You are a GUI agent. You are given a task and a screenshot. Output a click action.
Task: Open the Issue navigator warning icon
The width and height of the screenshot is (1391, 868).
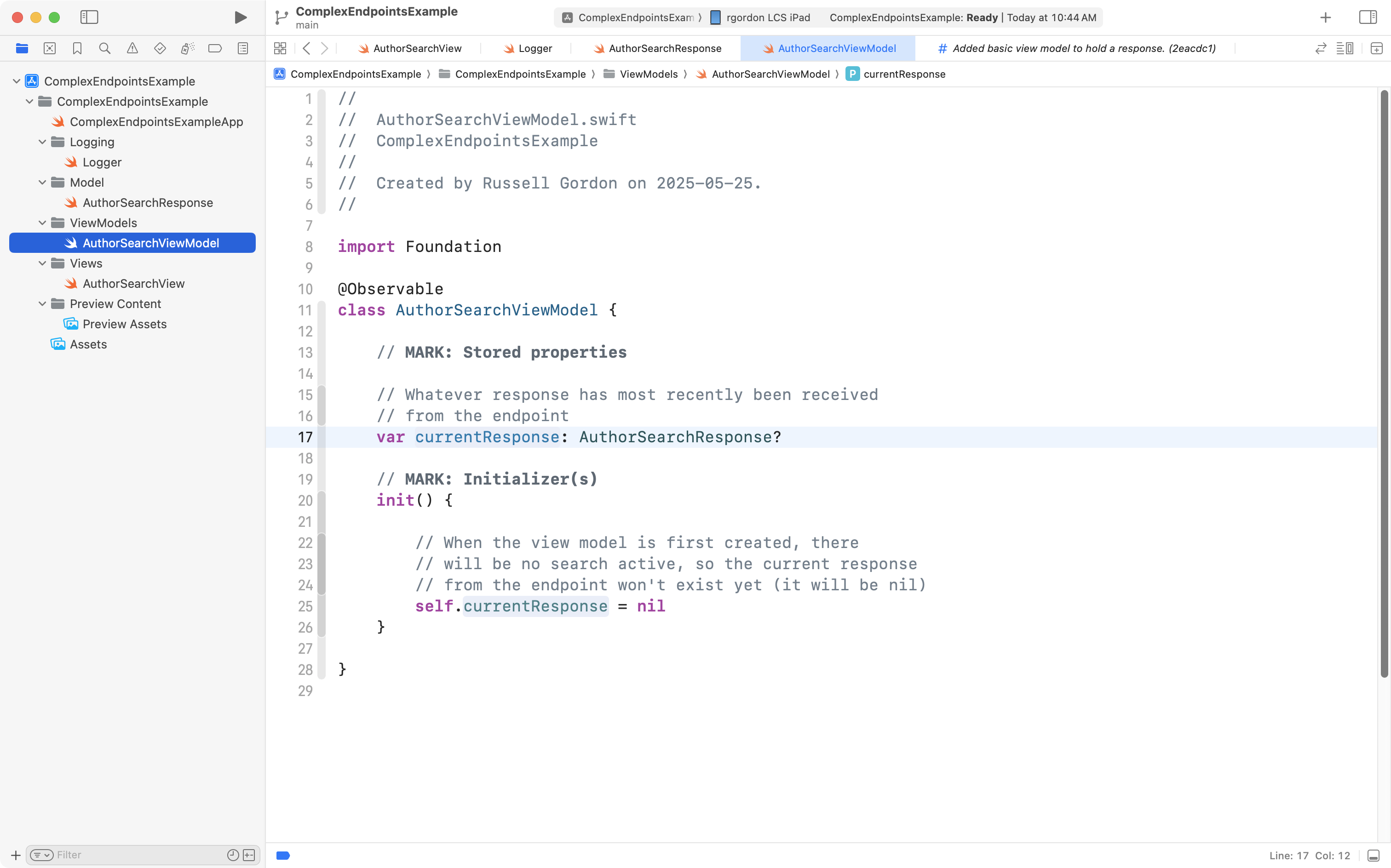click(132, 49)
